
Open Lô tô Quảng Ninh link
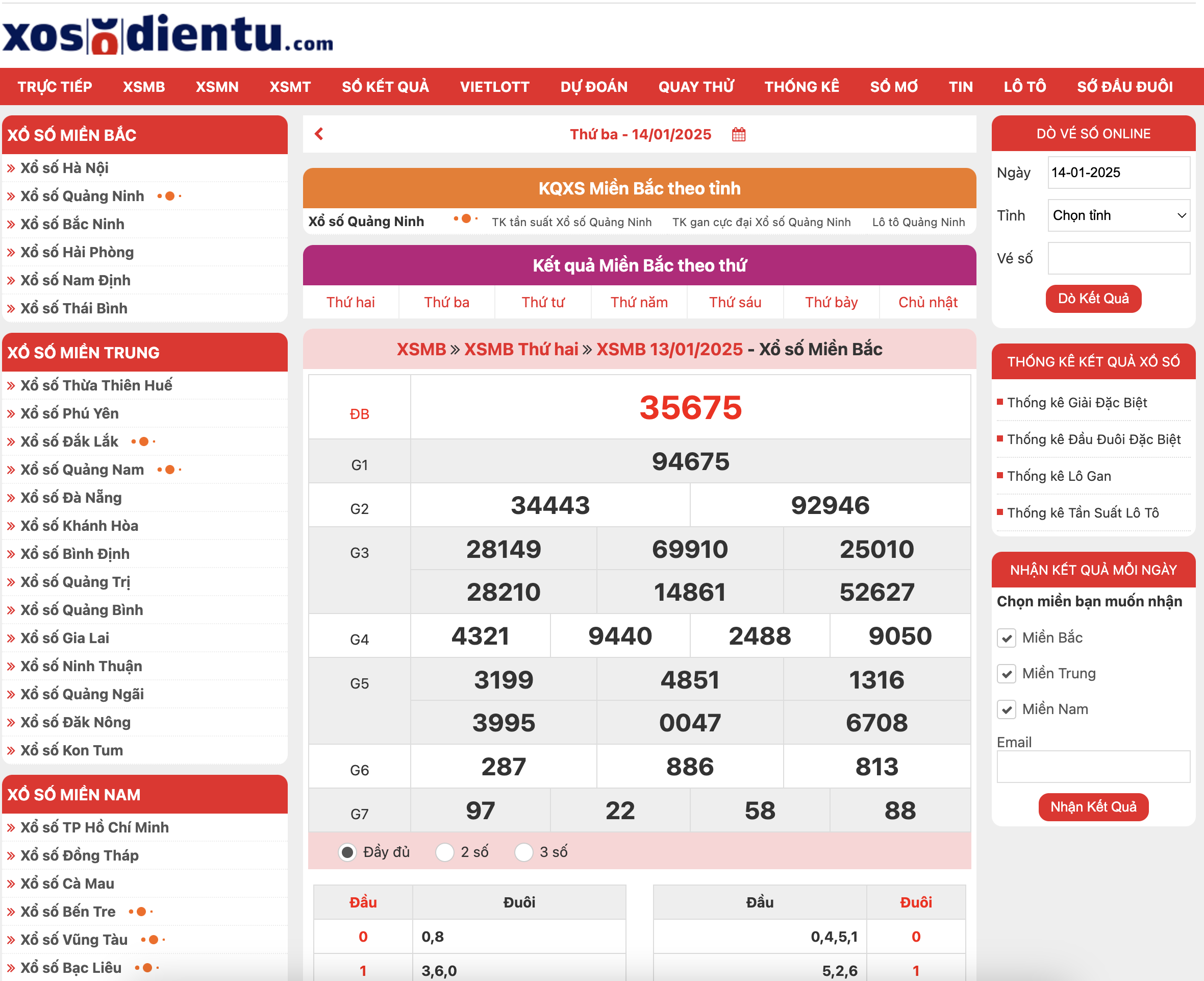click(918, 222)
